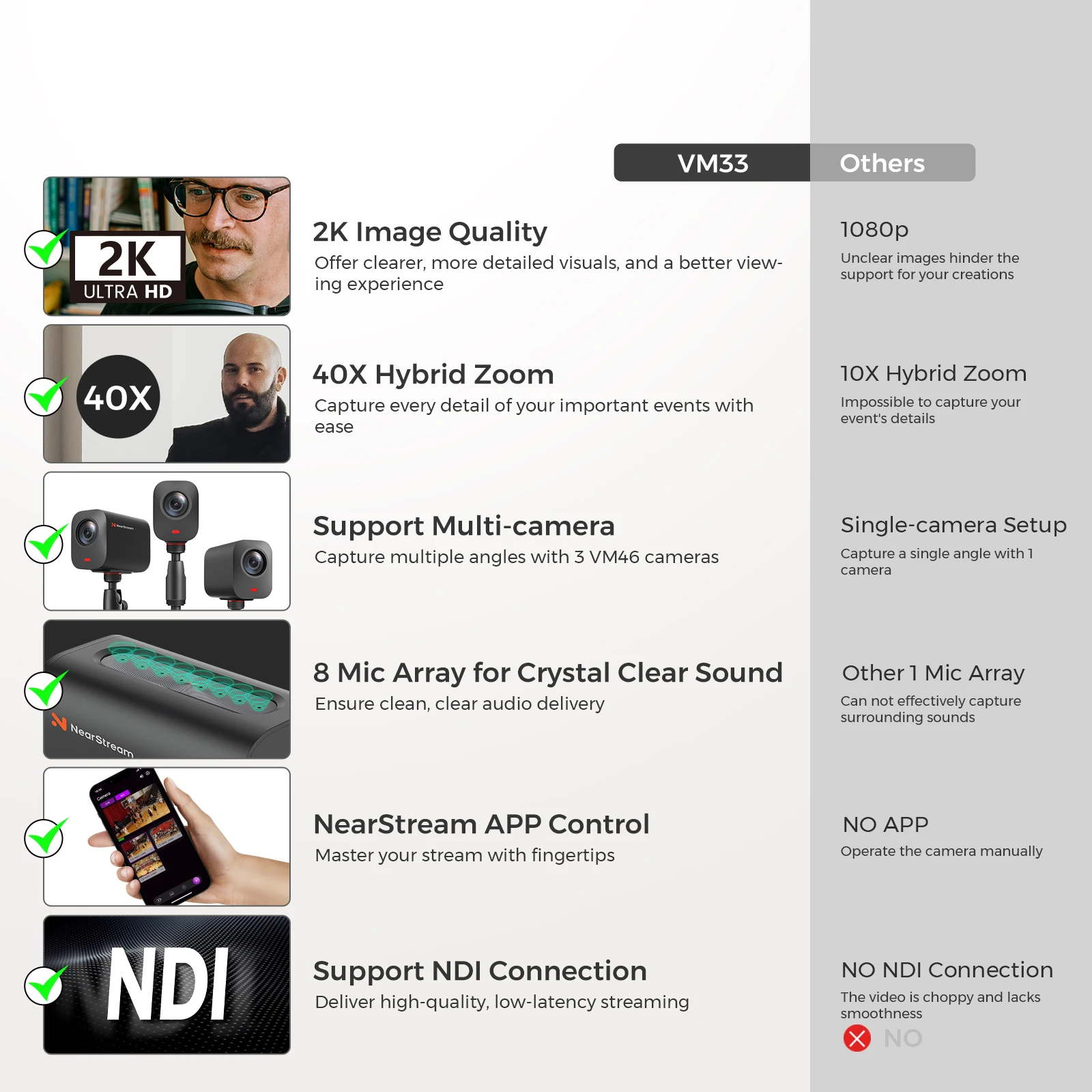Image resolution: width=1092 pixels, height=1092 pixels.
Task: Click the green checkmark beside the 40X zoom image
Action: click(x=46, y=395)
